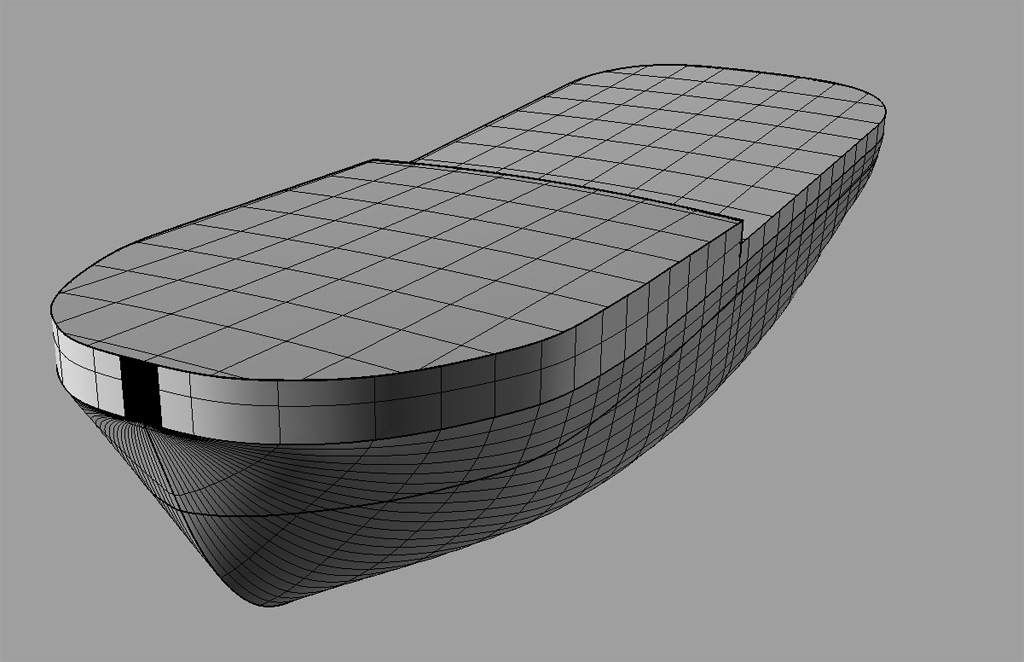1024x662 pixels.
Task: Click the notch where the deck step meets the side wall
Action: tap(741, 238)
